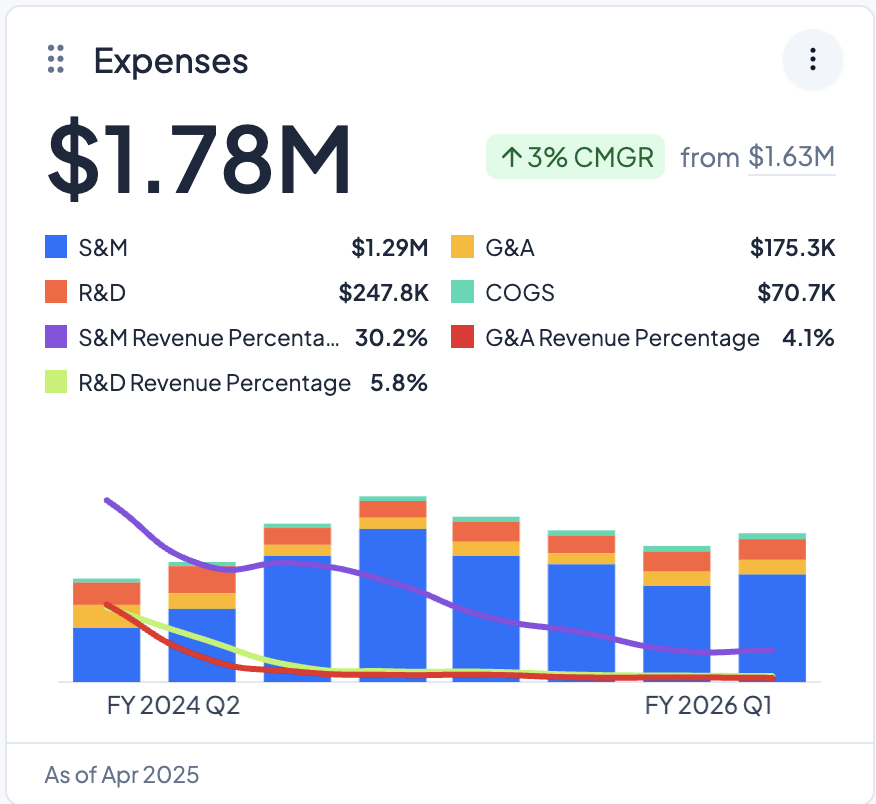Click the teal COGS legend swatch

[462, 293]
